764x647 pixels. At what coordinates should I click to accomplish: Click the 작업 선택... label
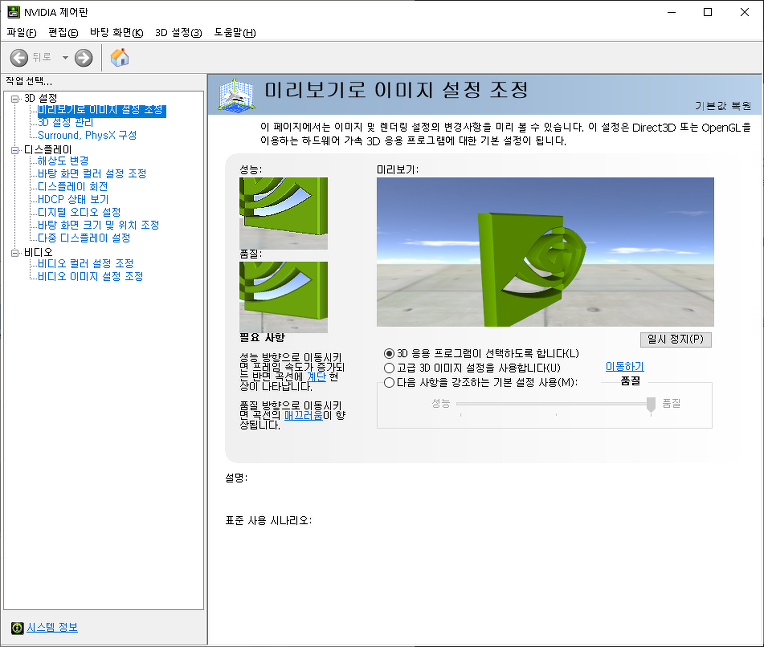(x=29, y=81)
